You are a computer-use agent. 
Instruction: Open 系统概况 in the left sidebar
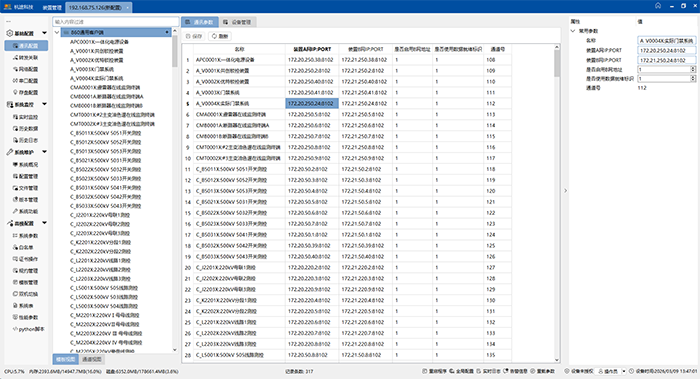coord(26,165)
